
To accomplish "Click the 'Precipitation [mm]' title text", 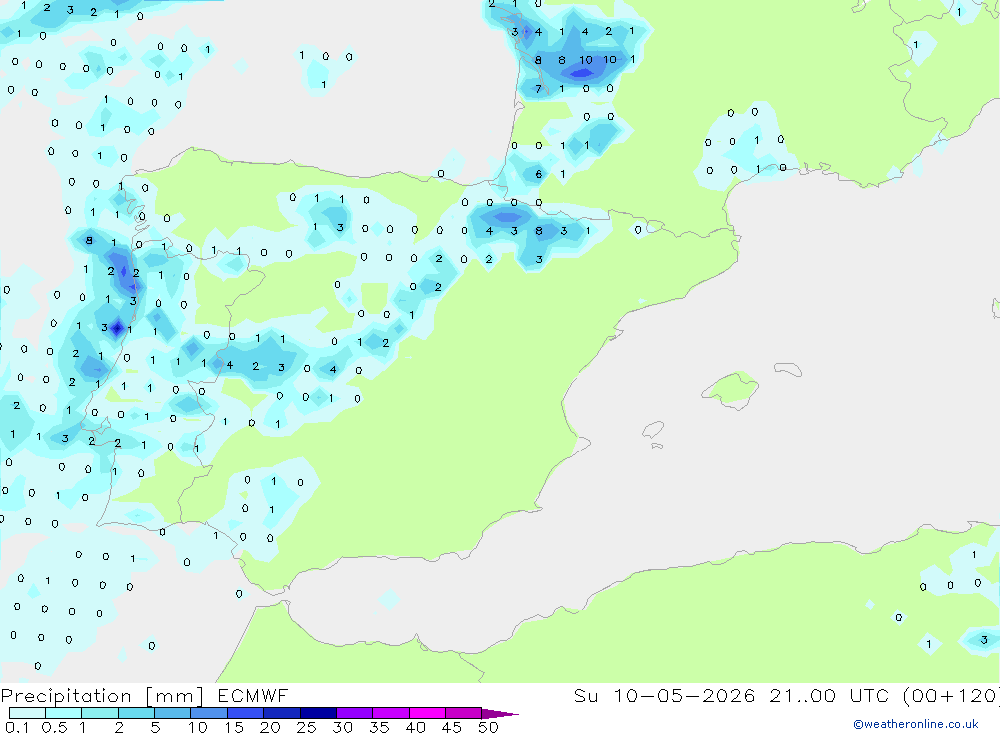I will [102, 696].
